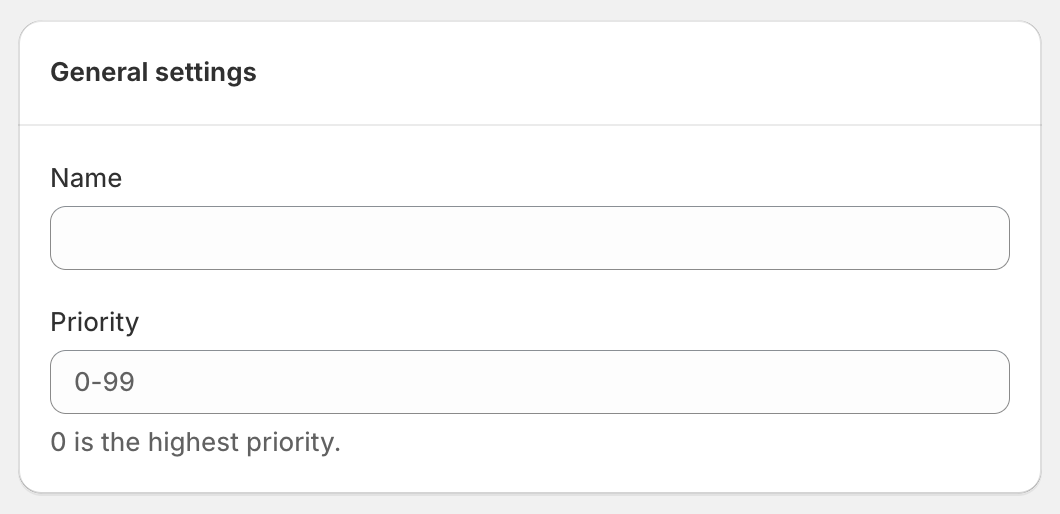Click the center of the Name field

coord(530,238)
